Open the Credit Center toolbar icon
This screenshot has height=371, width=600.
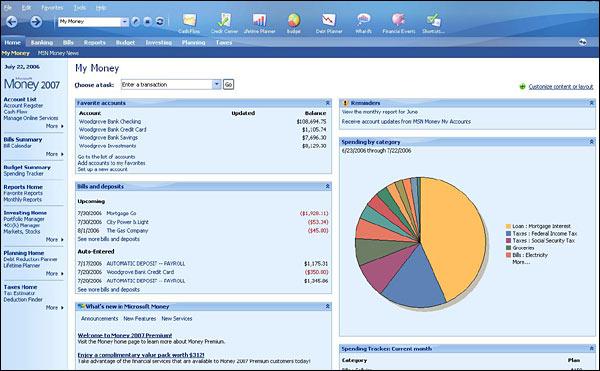pos(224,24)
